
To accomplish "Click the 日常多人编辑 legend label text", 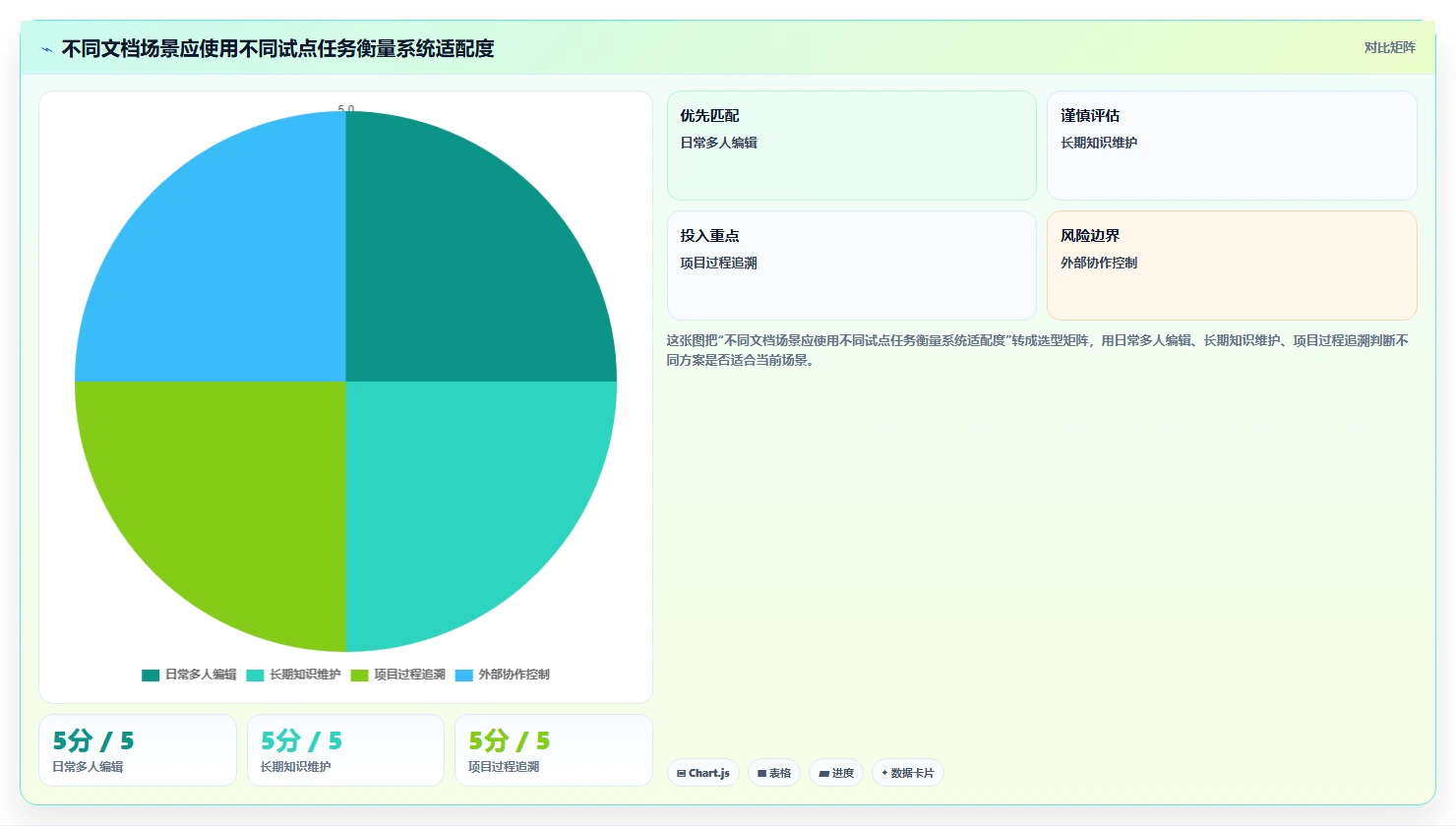I will pos(201,675).
